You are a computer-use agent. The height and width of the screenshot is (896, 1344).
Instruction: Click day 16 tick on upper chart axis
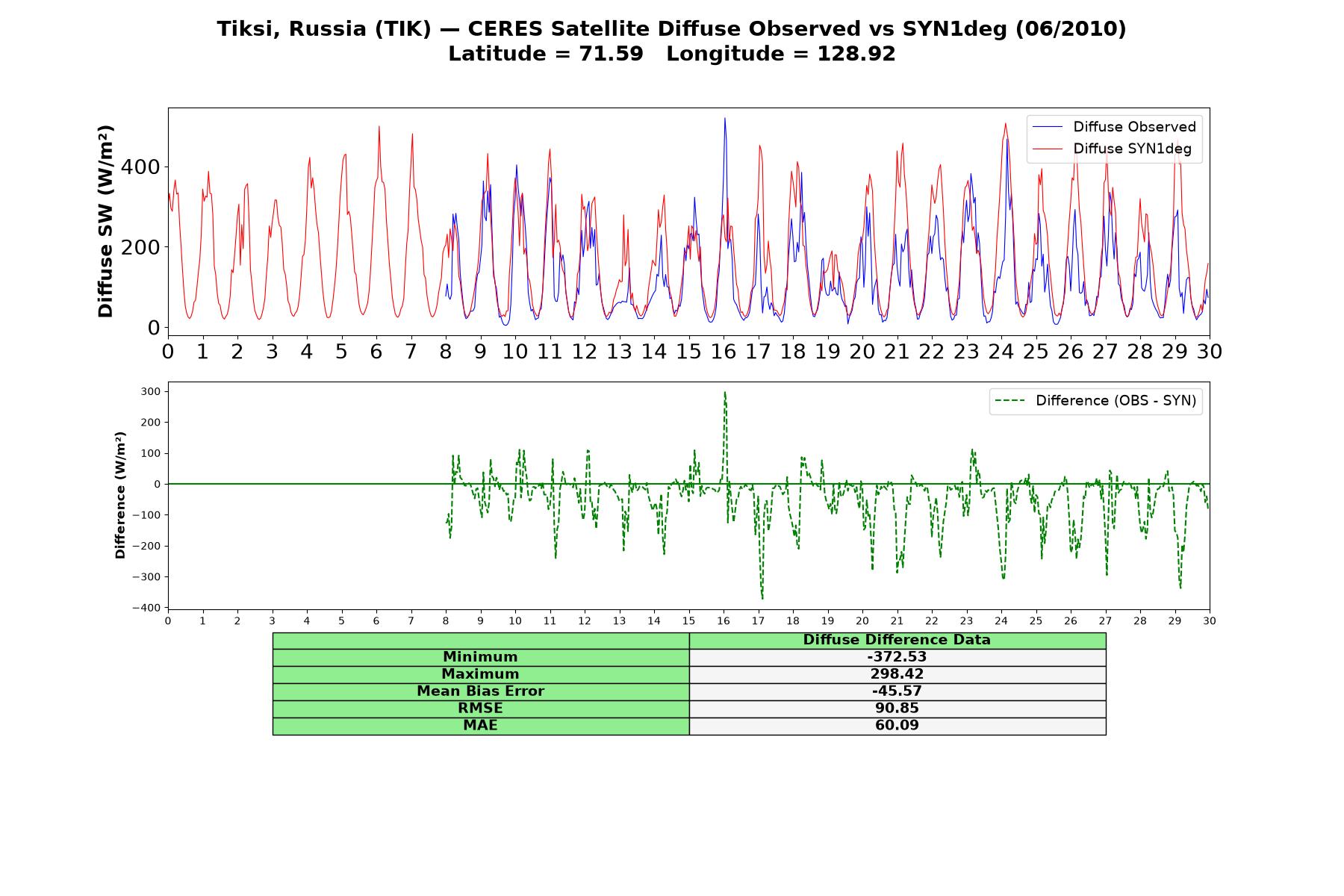723,351
